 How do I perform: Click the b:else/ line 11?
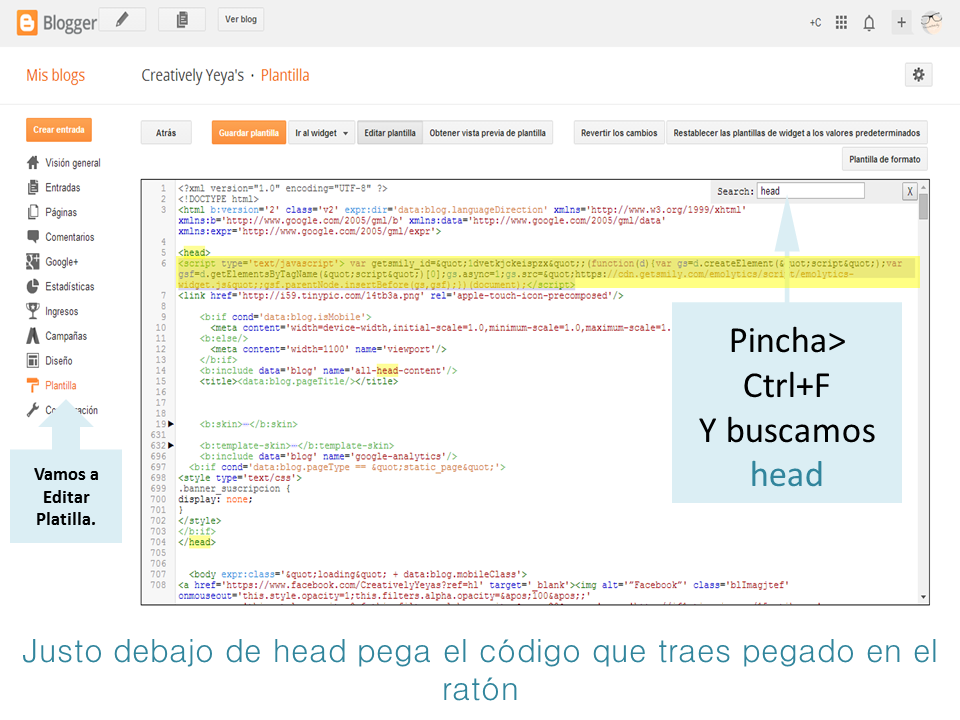click(x=223, y=338)
